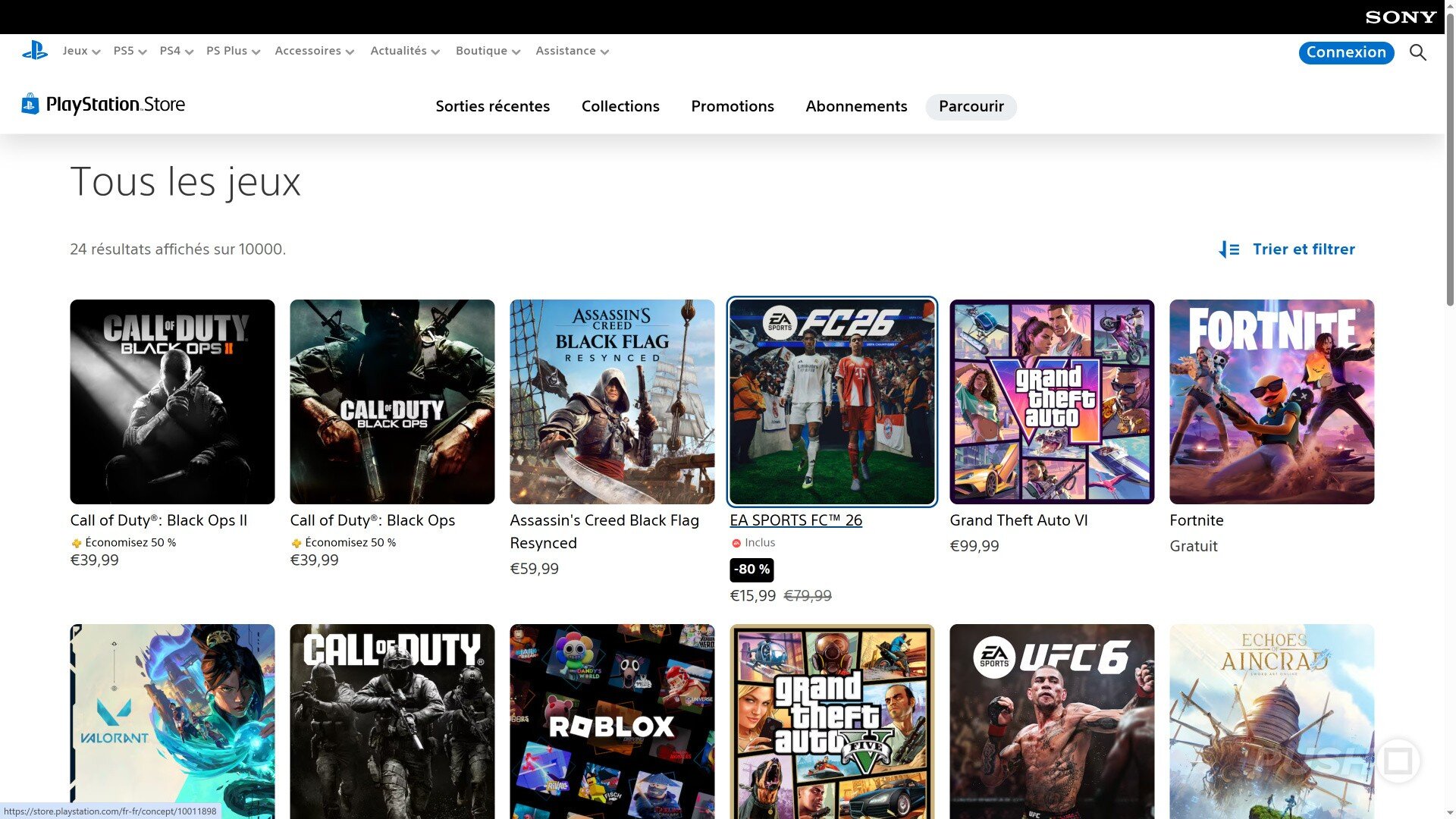This screenshot has height=819, width=1456.
Task: Select Assassin's Creed Black Flag Resynced cover
Action: (x=612, y=402)
